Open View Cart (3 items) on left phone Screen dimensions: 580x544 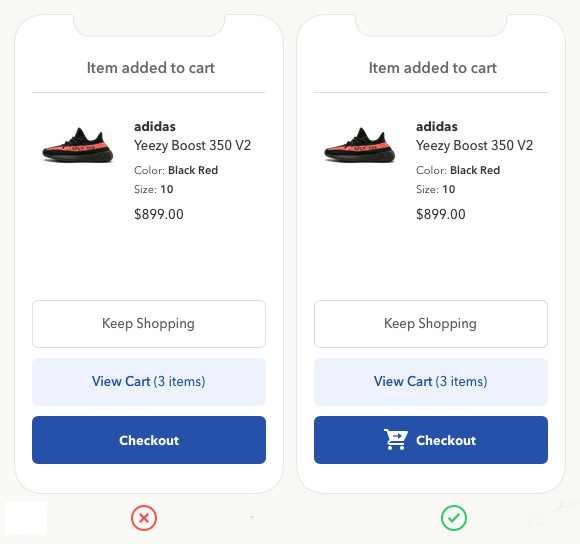149,382
